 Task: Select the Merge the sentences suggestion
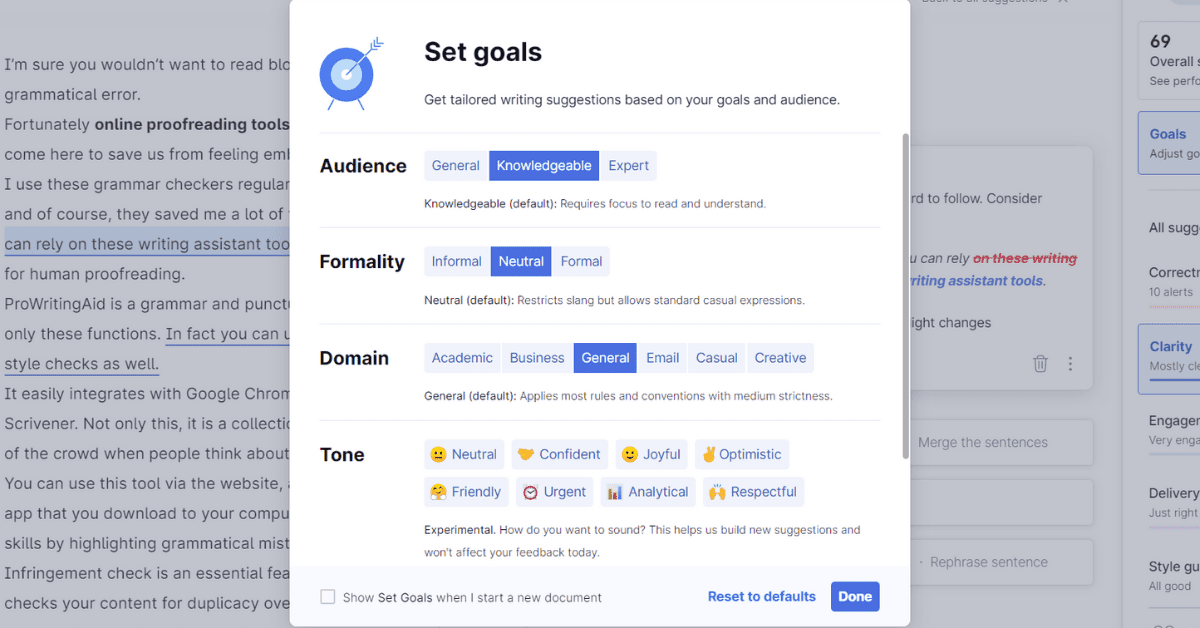point(983,442)
